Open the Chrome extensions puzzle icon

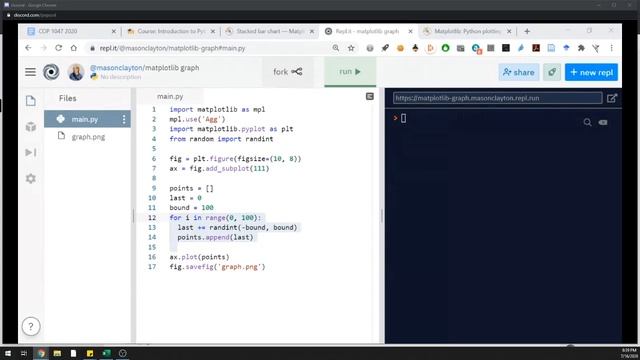pyautogui.click(x=581, y=48)
